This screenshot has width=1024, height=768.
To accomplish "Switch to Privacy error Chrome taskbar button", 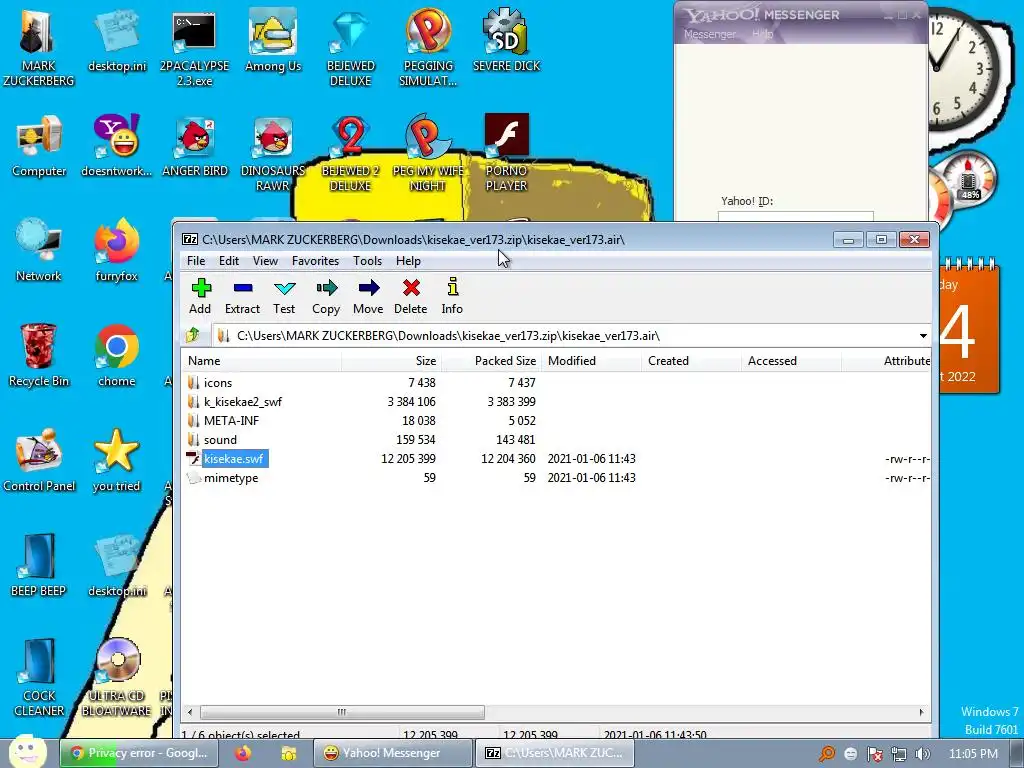I will 140,753.
